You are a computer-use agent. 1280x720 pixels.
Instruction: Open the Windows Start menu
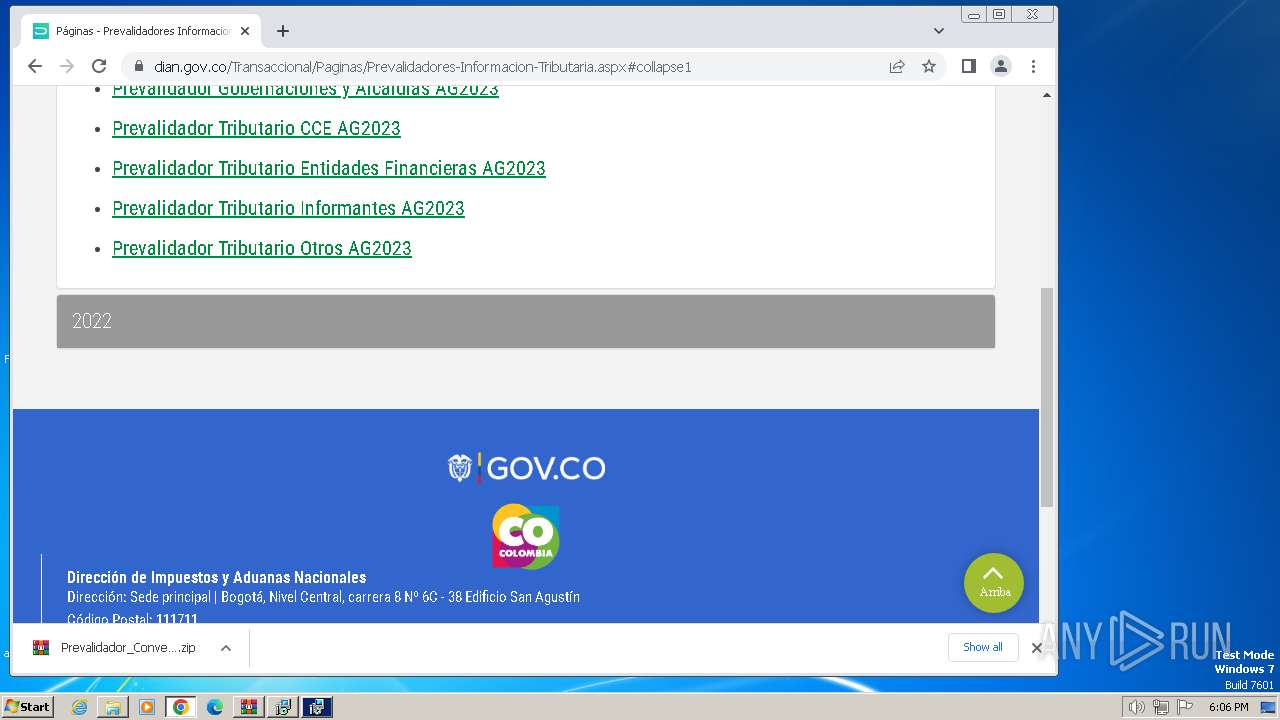coord(27,707)
